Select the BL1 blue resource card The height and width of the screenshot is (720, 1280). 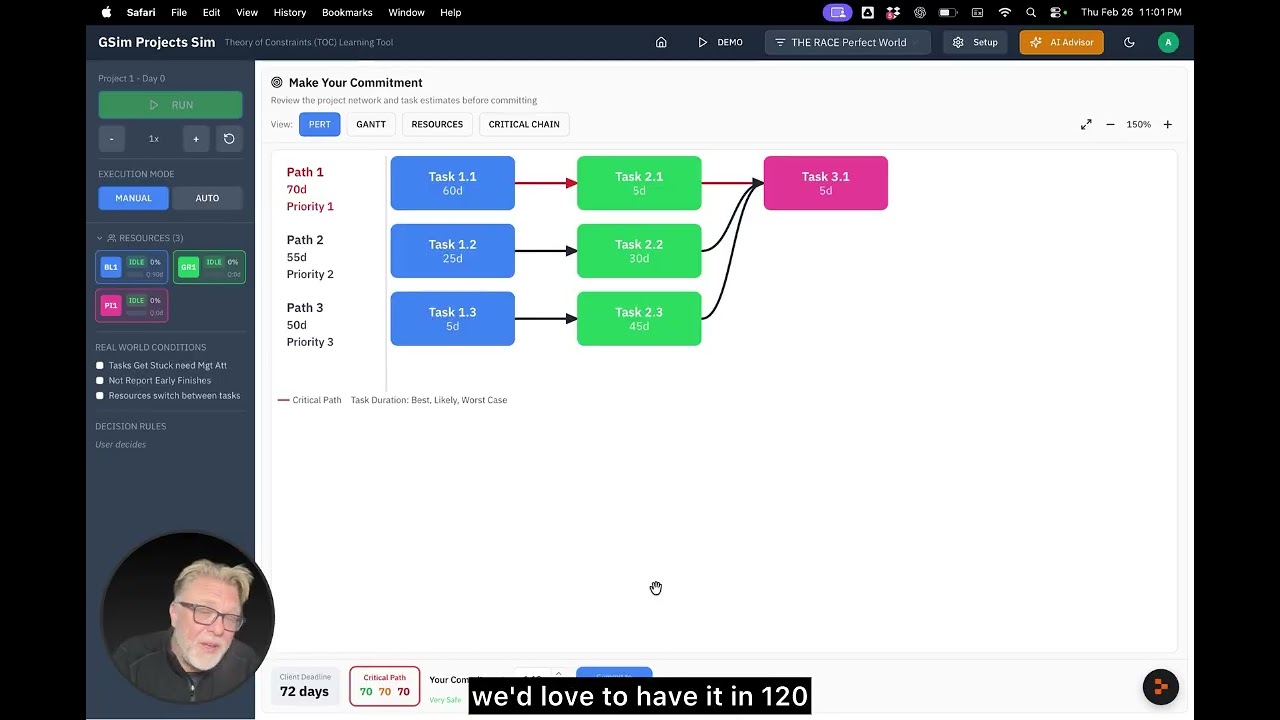131,267
